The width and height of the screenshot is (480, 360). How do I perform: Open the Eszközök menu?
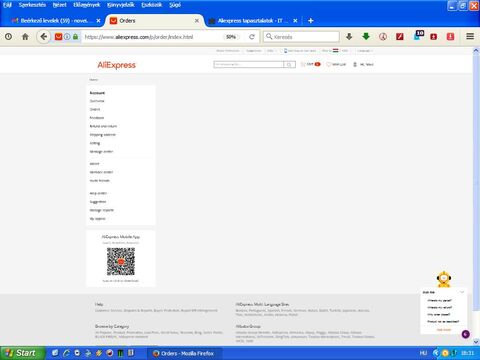[x=152, y=5]
